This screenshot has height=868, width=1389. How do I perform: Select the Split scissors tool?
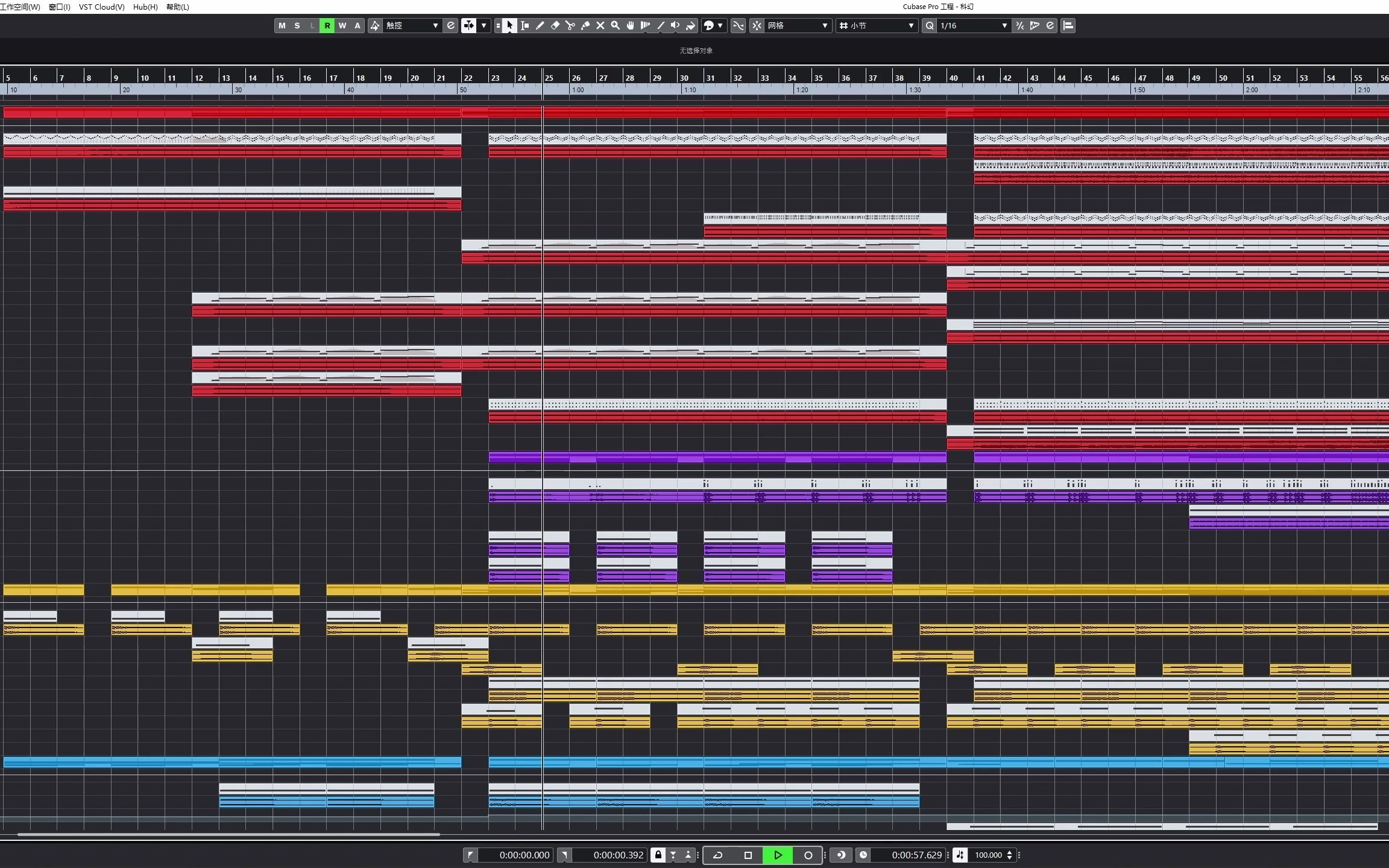pyautogui.click(x=570, y=25)
